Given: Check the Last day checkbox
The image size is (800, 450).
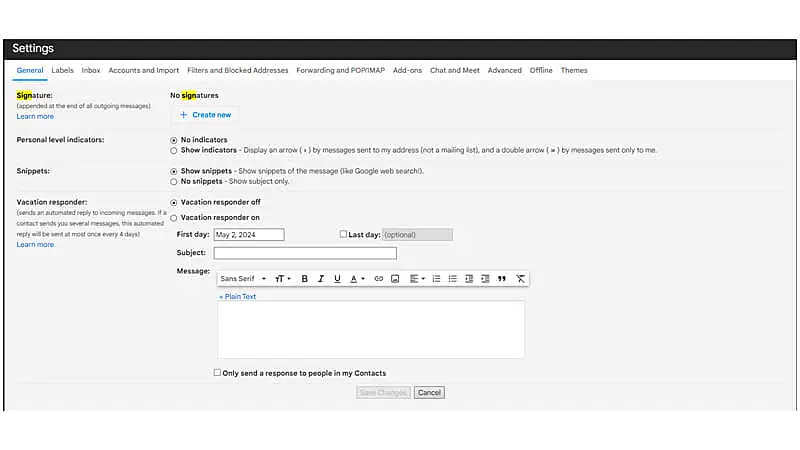Looking at the screenshot, I should point(343,234).
